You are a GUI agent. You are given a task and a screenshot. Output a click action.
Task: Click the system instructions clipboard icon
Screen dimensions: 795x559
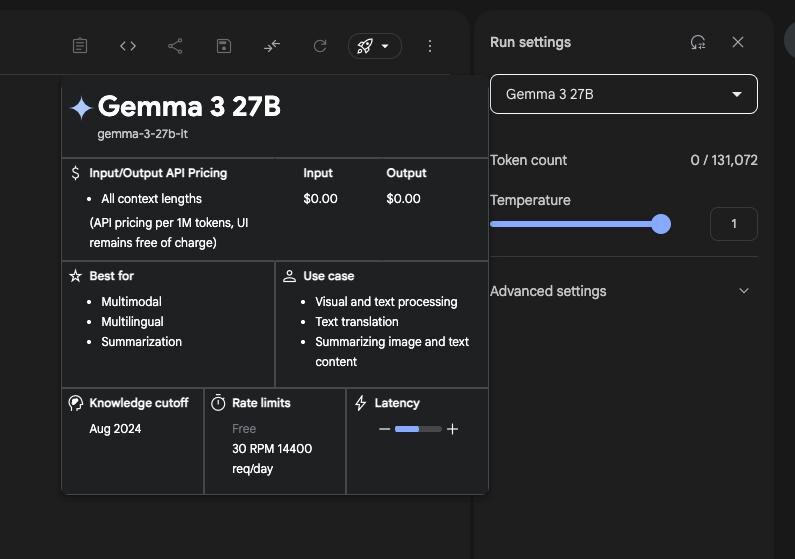click(80, 46)
